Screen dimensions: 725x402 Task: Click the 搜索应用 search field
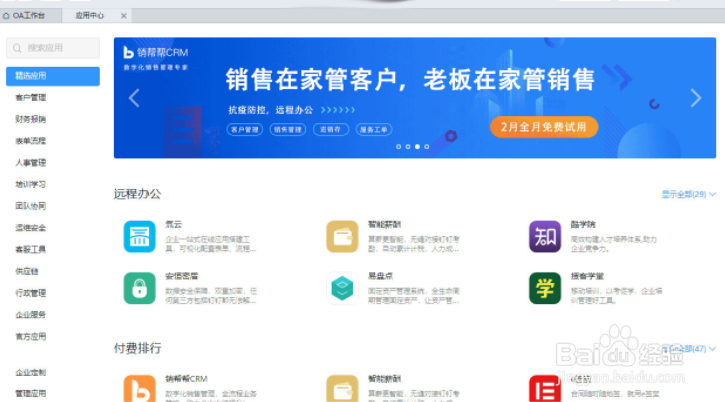point(53,48)
